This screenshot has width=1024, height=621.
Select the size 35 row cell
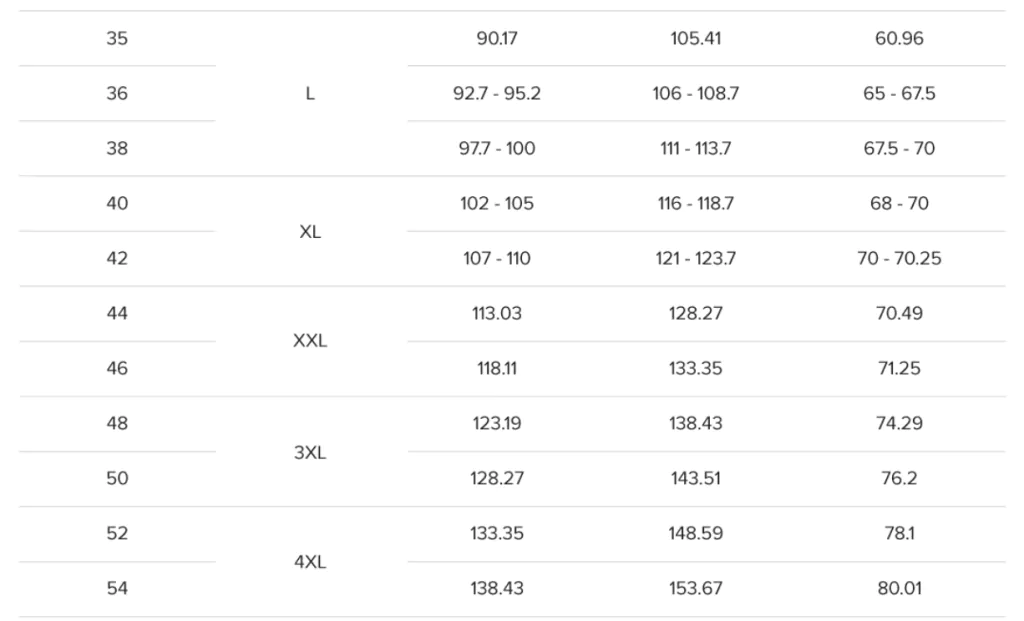point(117,39)
